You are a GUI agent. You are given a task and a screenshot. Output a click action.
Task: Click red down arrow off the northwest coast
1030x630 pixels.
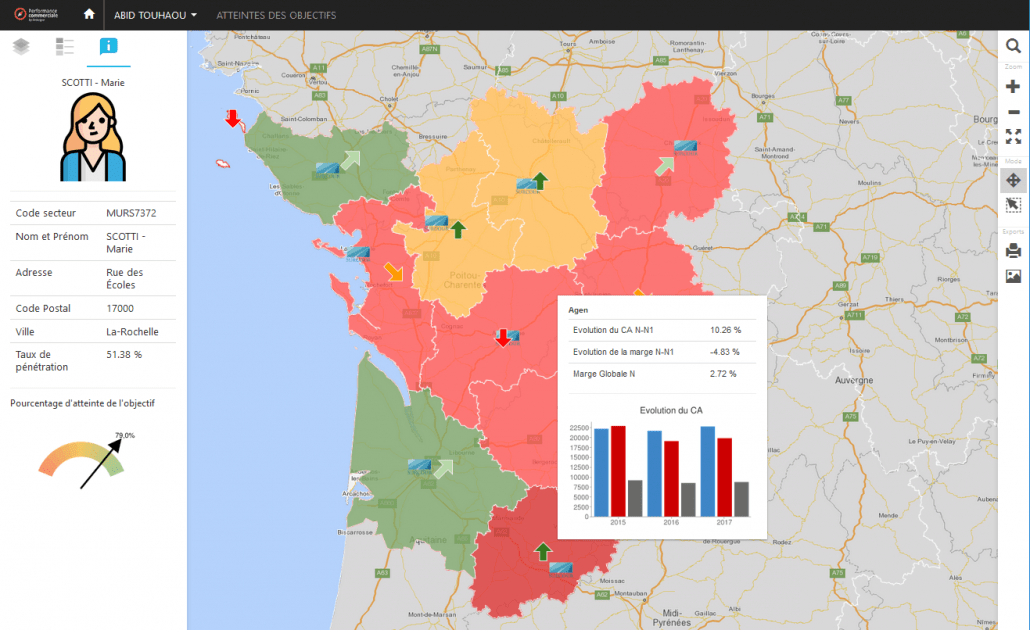click(x=233, y=119)
